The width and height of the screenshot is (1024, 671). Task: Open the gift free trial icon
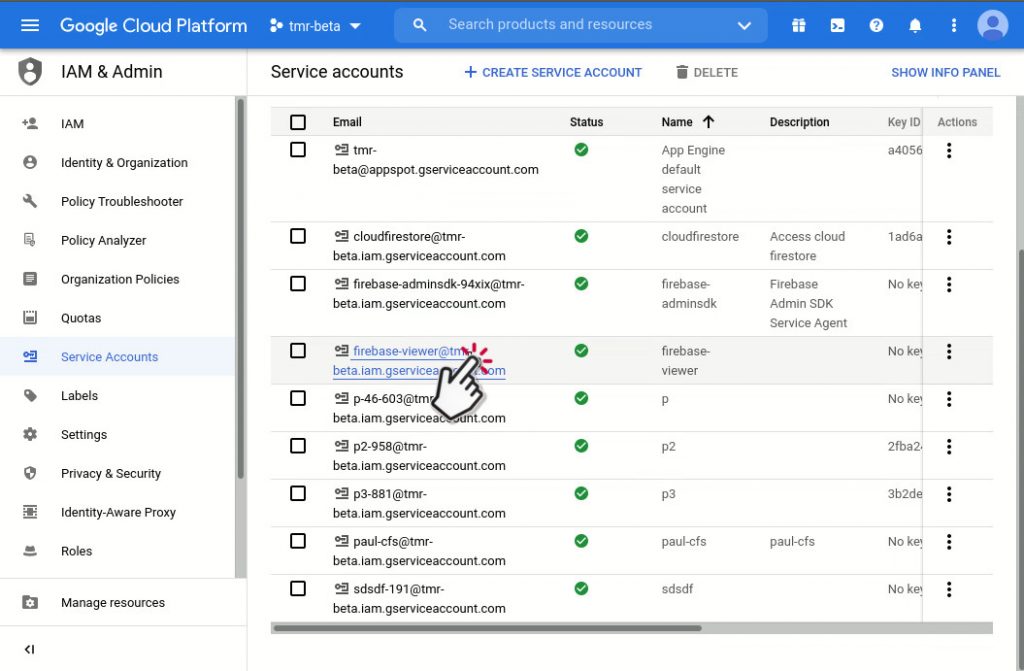coord(798,25)
